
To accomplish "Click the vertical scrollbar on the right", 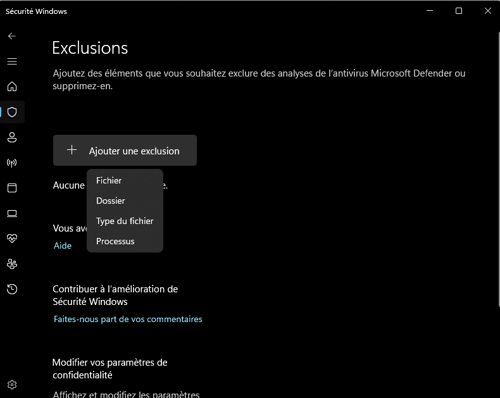I will [x=499, y=168].
